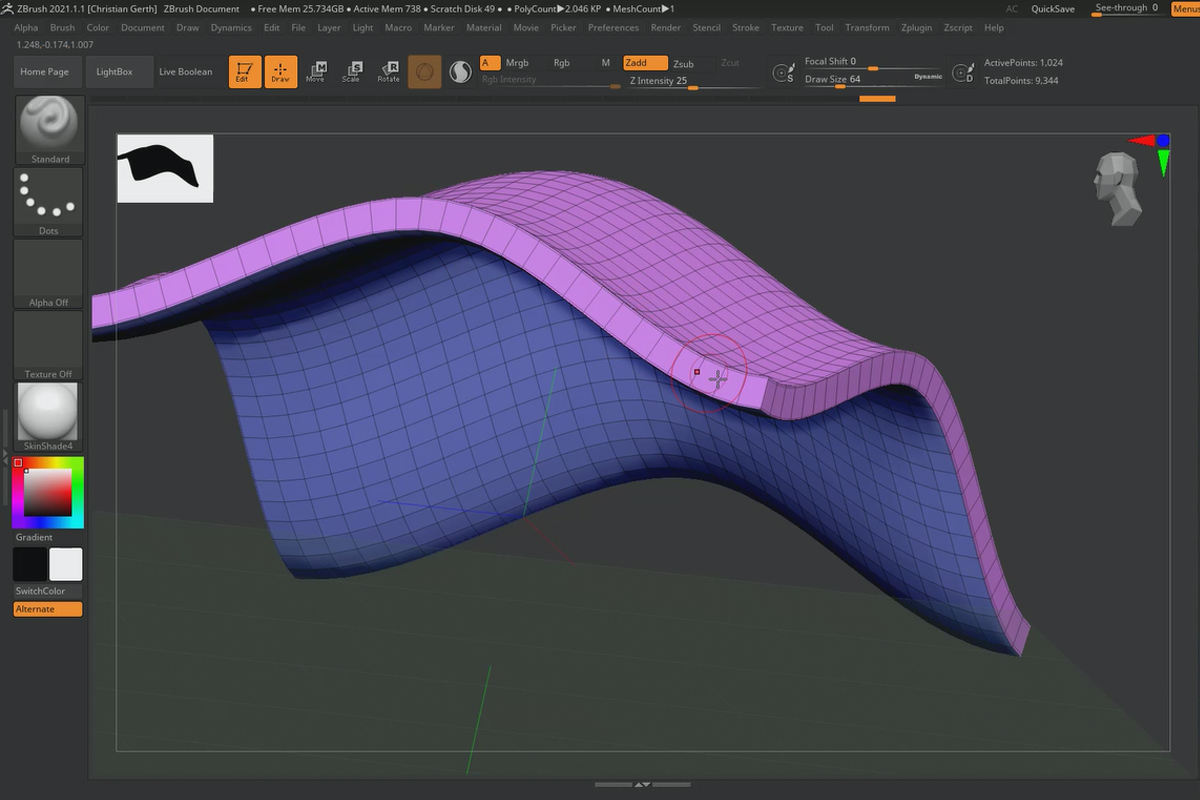This screenshot has height=800, width=1200.
Task: Open the File menu
Action: (298, 28)
